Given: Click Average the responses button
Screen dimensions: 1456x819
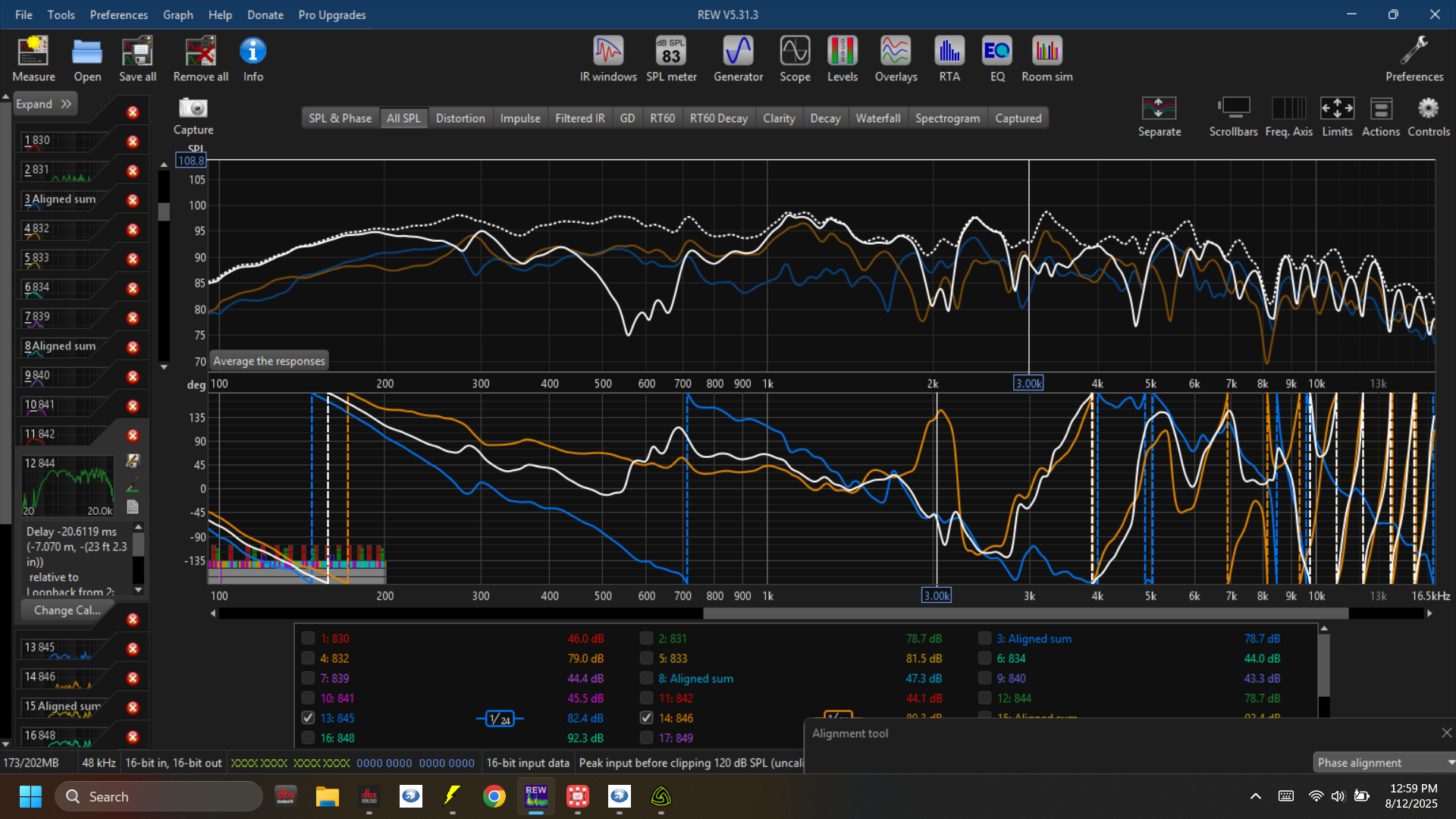Looking at the screenshot, I should 268,361.
